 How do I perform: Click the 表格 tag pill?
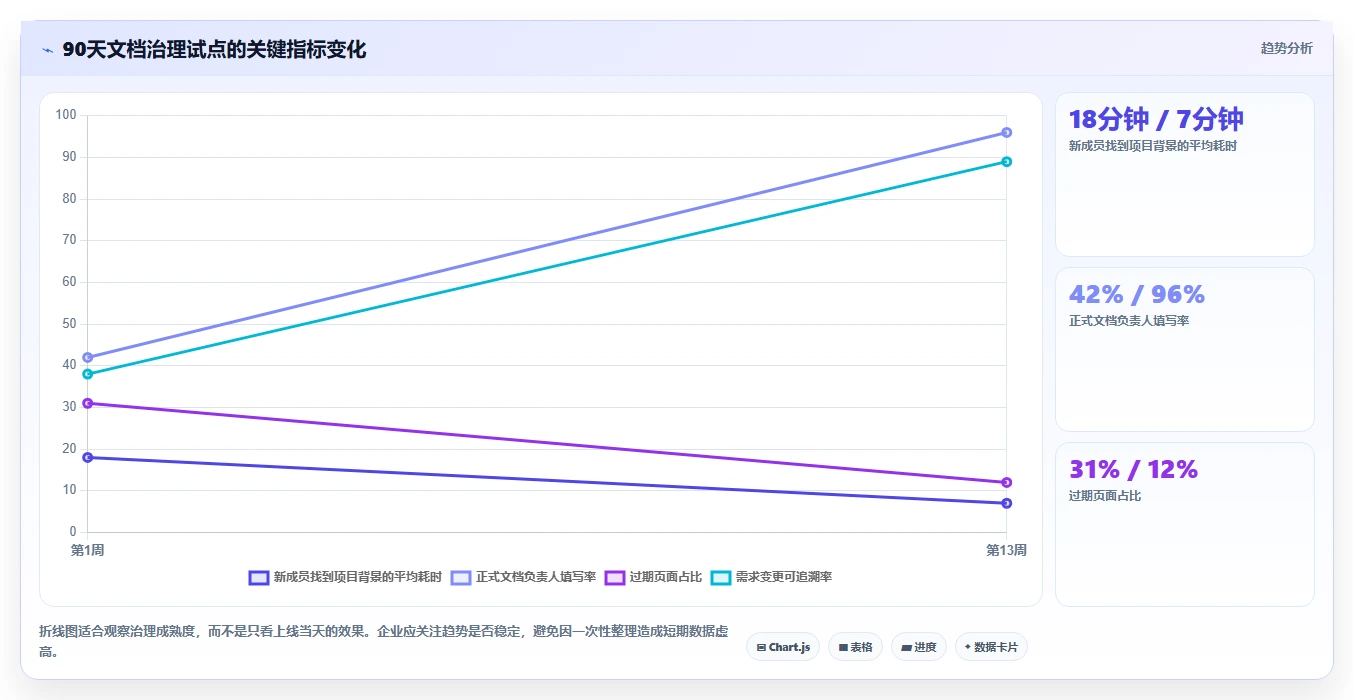pyautogui.click(x=855, y=647)
